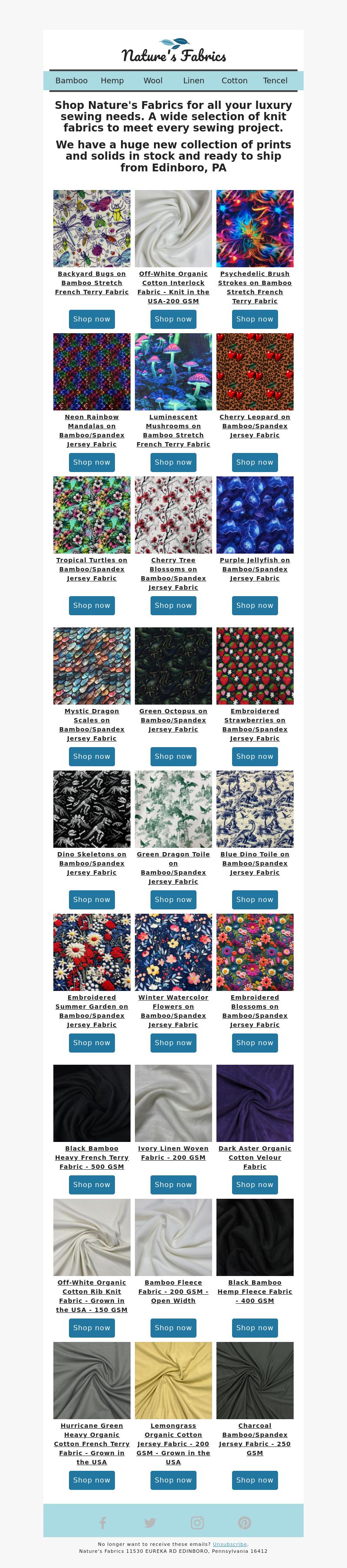Go to the Linen category
The width and height of the screenshot is (347, 1568).
(x=193, y=80)
